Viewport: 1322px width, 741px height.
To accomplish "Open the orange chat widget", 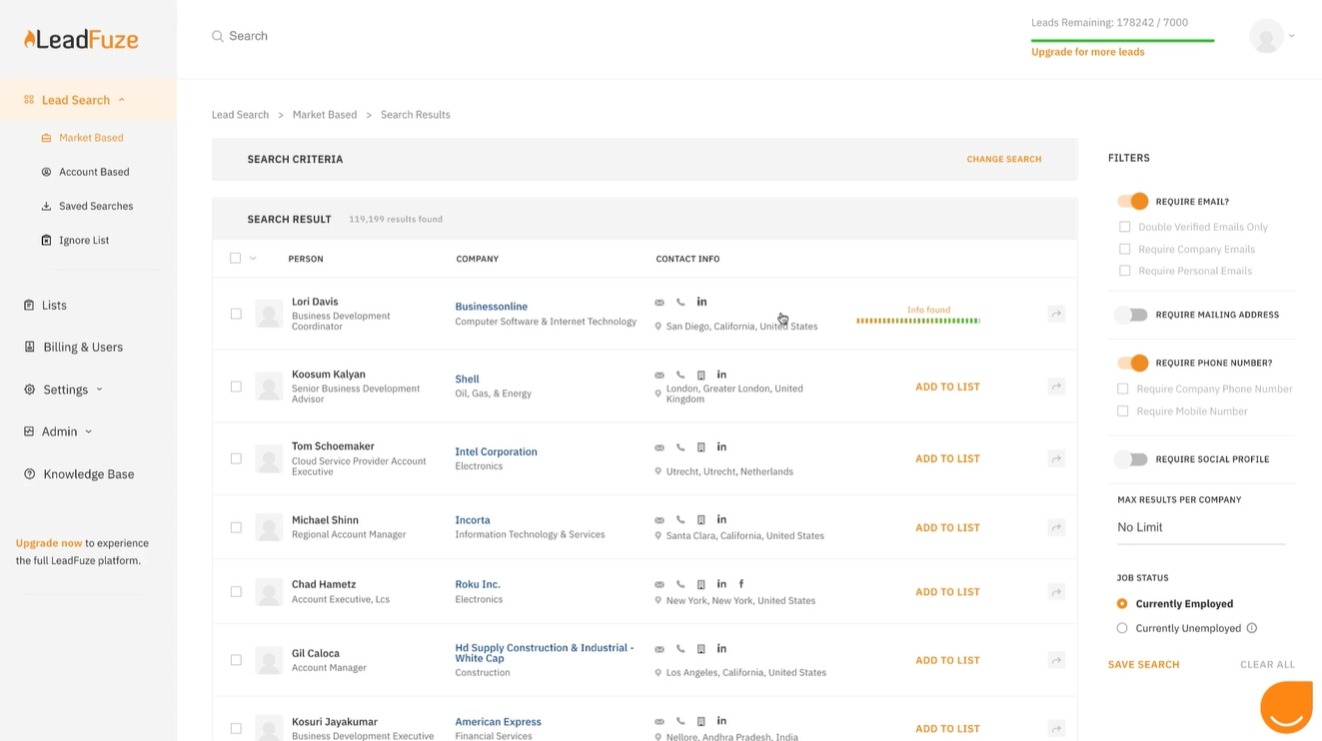I will tap(1287, 707).
